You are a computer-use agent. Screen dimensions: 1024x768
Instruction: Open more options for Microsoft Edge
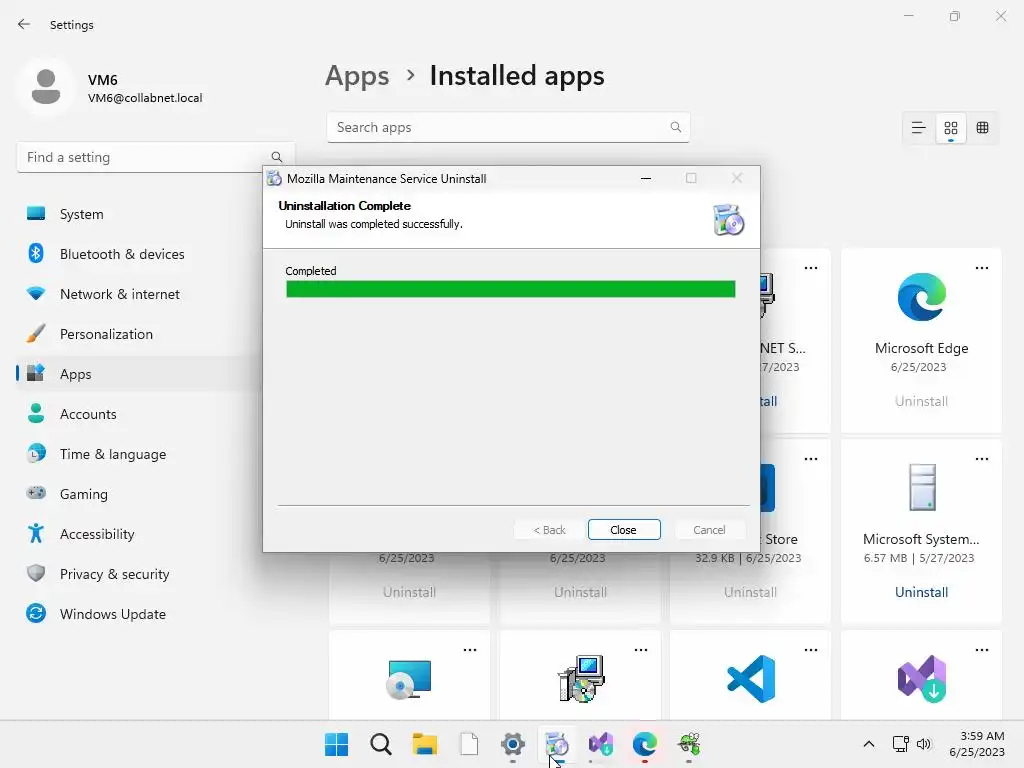pos(982,268)
